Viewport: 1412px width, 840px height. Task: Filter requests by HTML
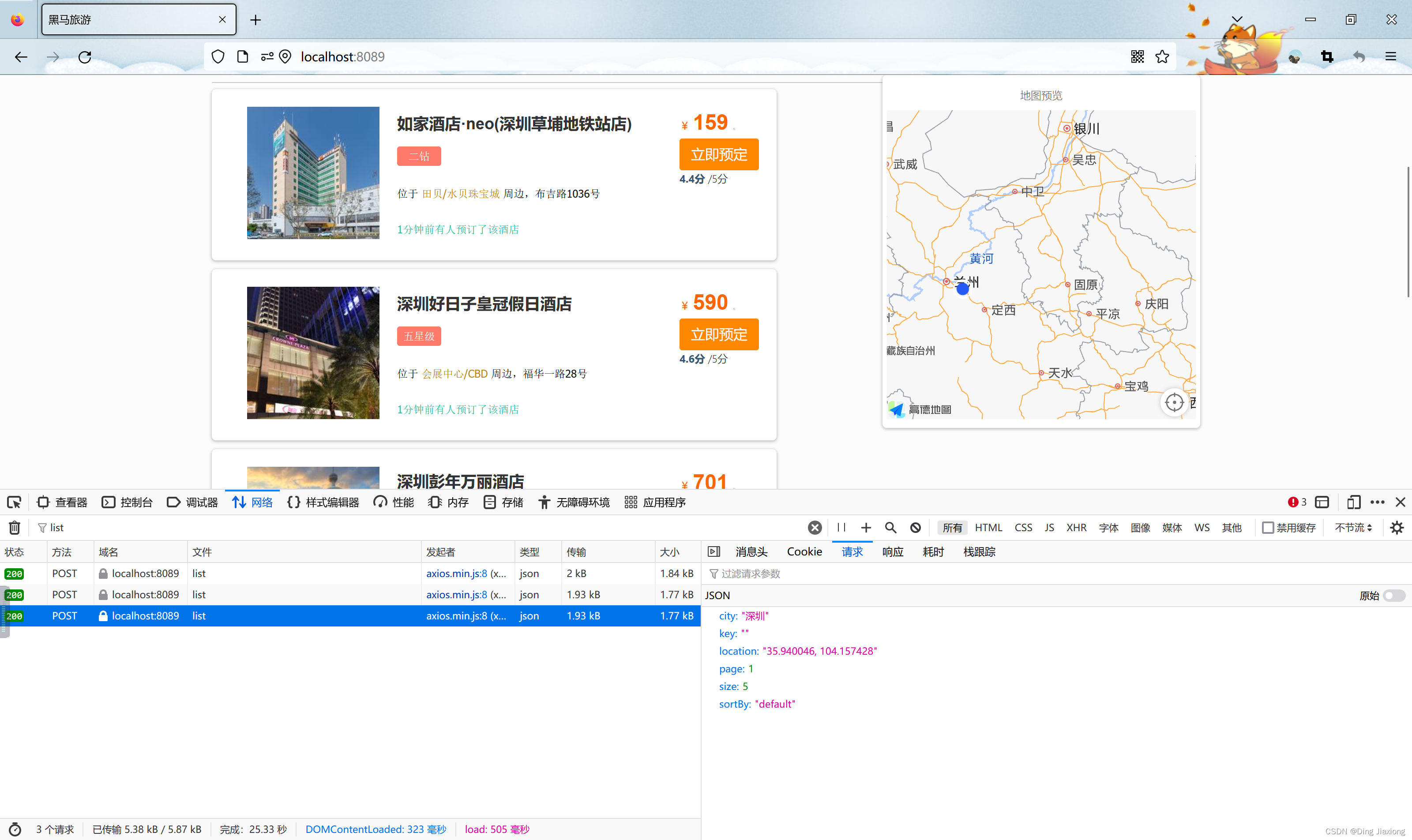coord(988,528)
